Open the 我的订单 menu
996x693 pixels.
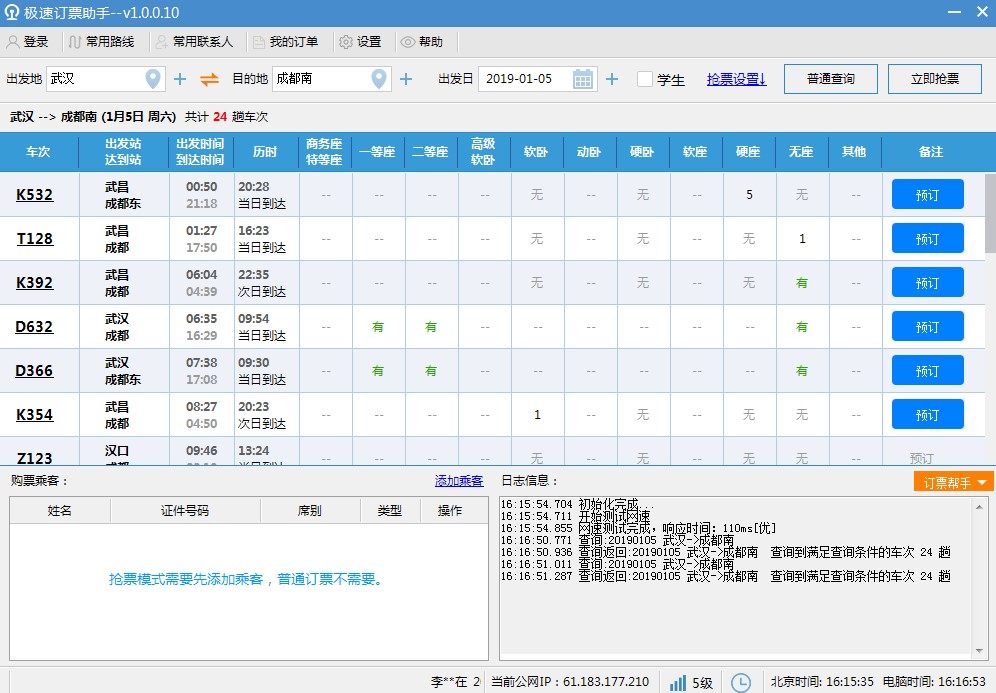tap(285, 42)
